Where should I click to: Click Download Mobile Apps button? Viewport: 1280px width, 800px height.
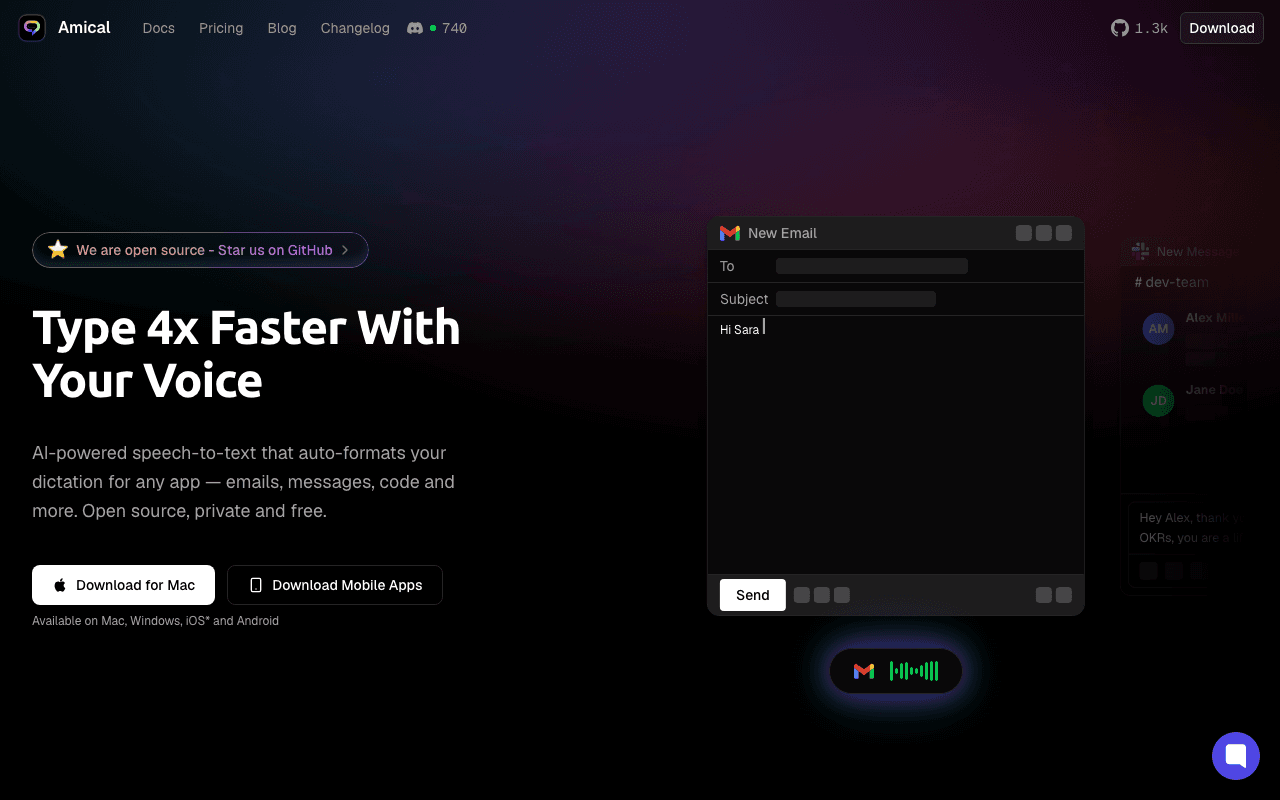[x=335, y=585]
